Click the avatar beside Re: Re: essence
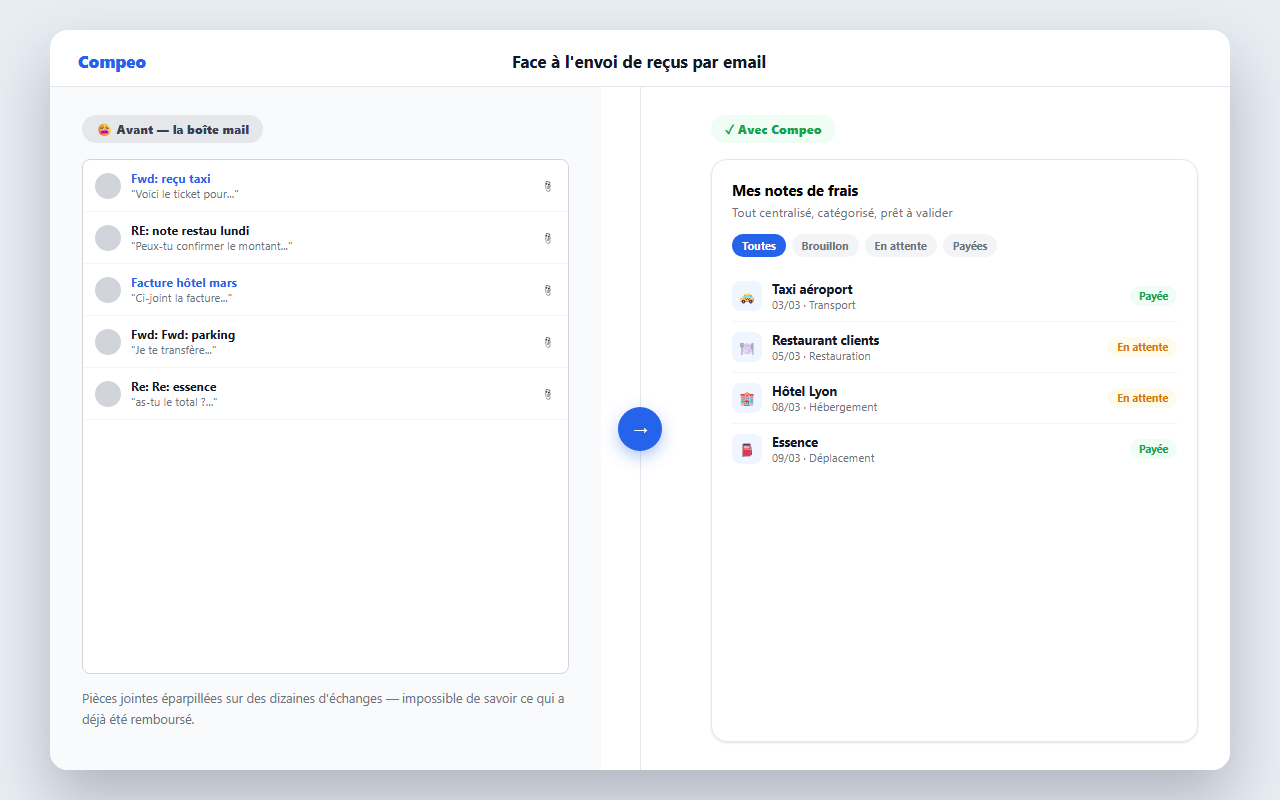The height and width of the screenshot is (800, 1280). pyautogui.click(x=108, y=394)
